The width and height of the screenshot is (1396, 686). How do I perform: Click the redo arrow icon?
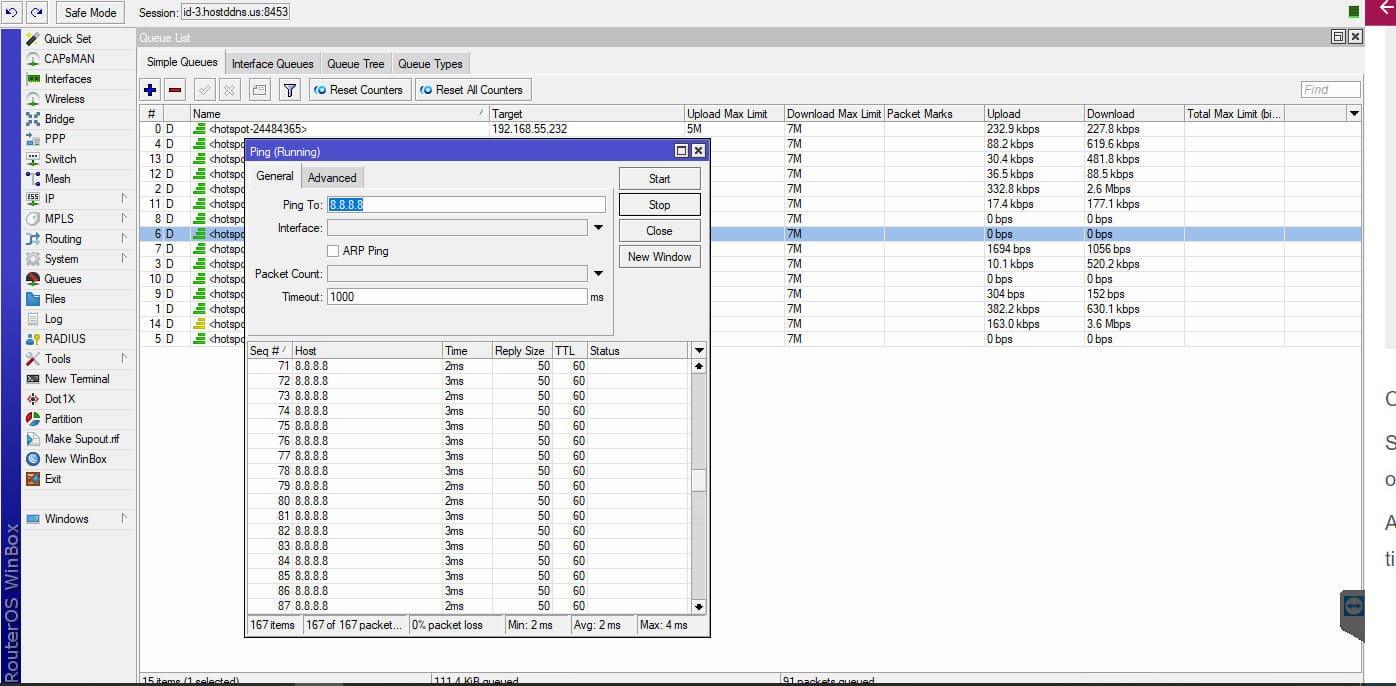point(36,12)
